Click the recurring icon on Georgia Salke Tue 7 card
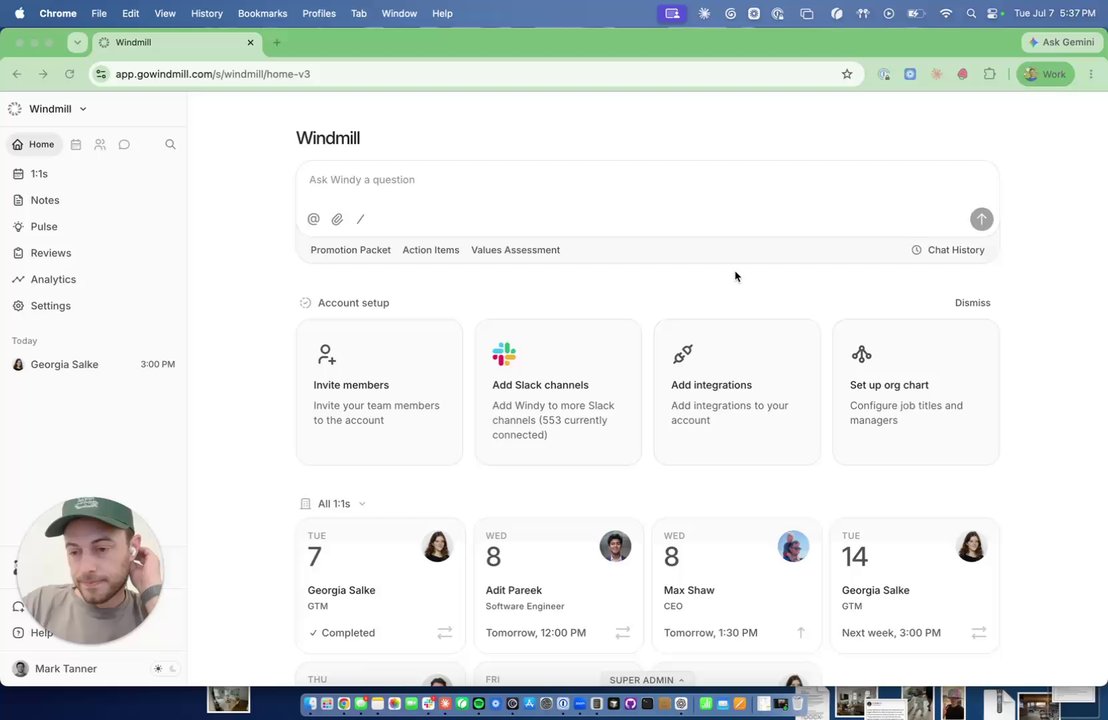This screenshot has width=1108, height=720. (444, 632)
